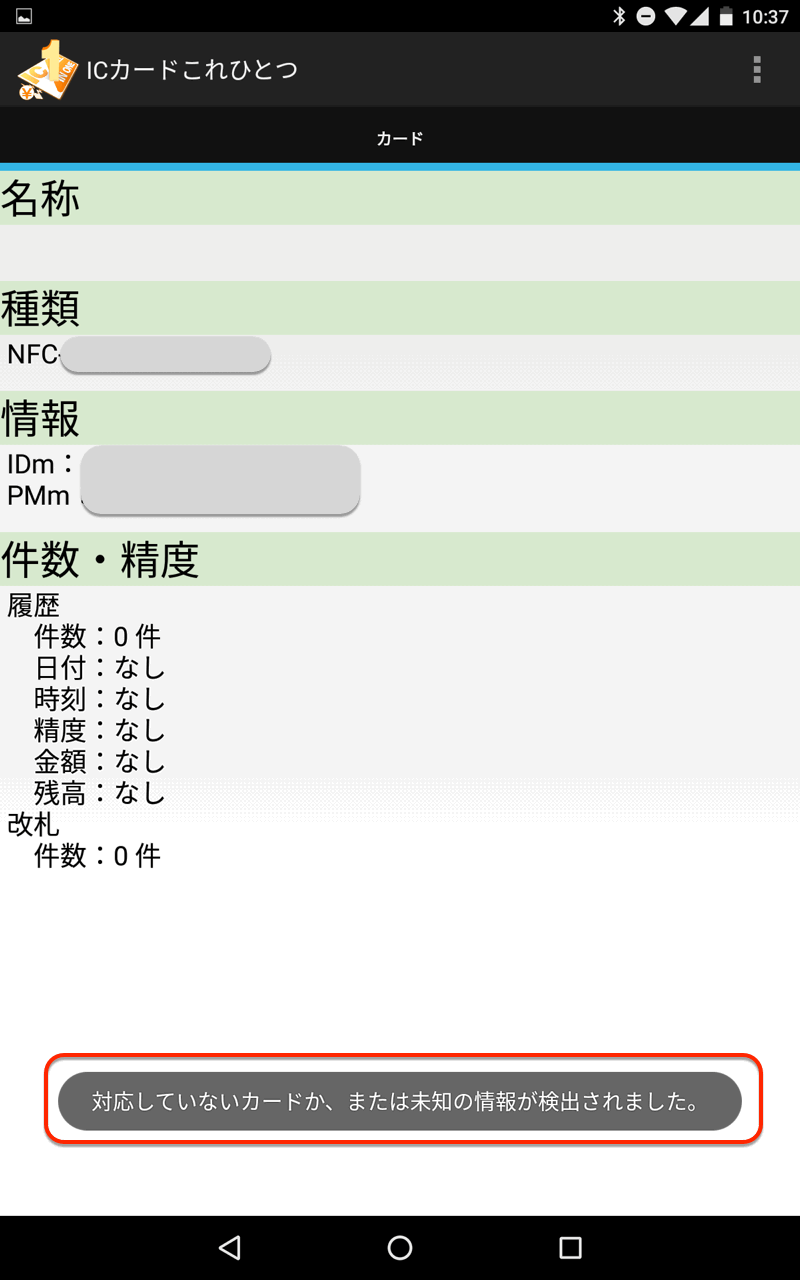The width and height of the screenshot is (800, 1280).
Task: Open the recent apps square button
Action: [x=570, y=1247]
